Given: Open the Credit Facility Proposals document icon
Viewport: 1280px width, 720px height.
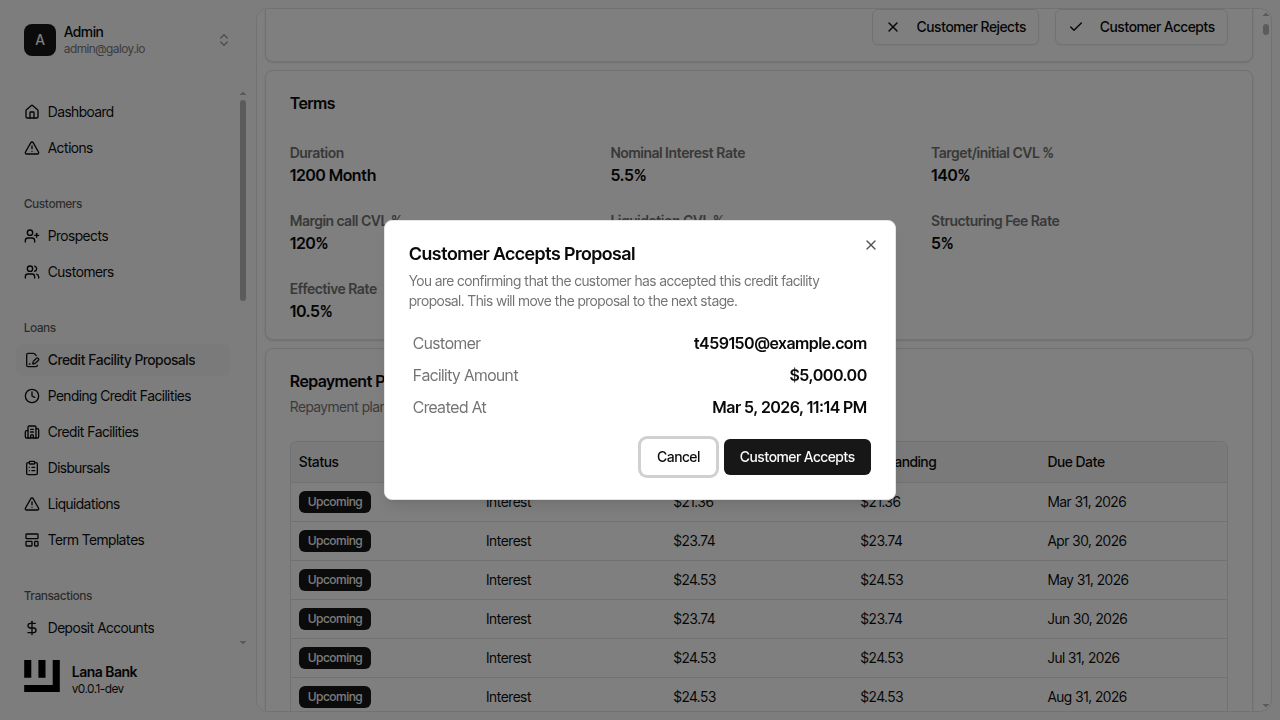Looking at the screenshot, I should click(x=32, y=359).
